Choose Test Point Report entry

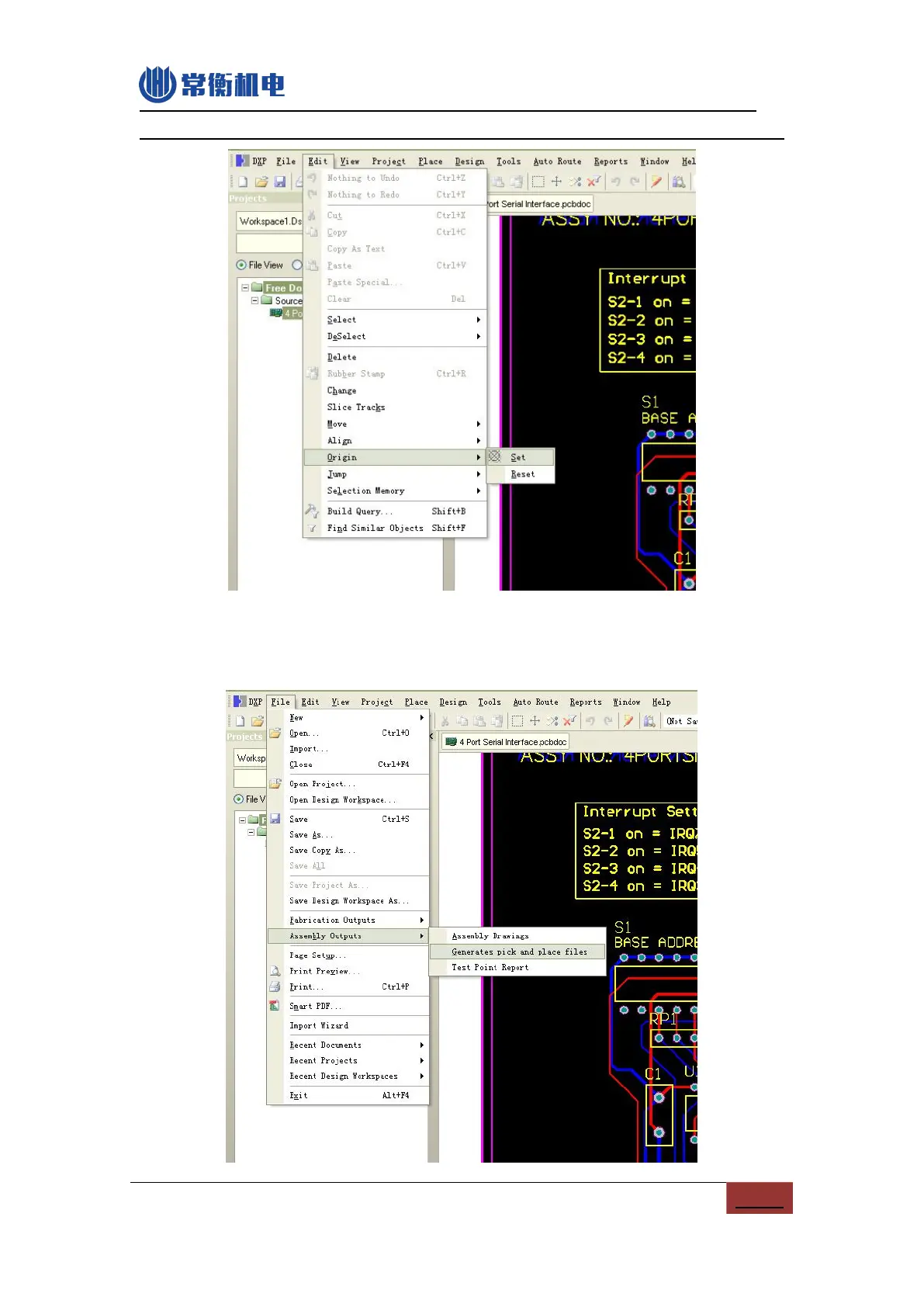[517, 968]
